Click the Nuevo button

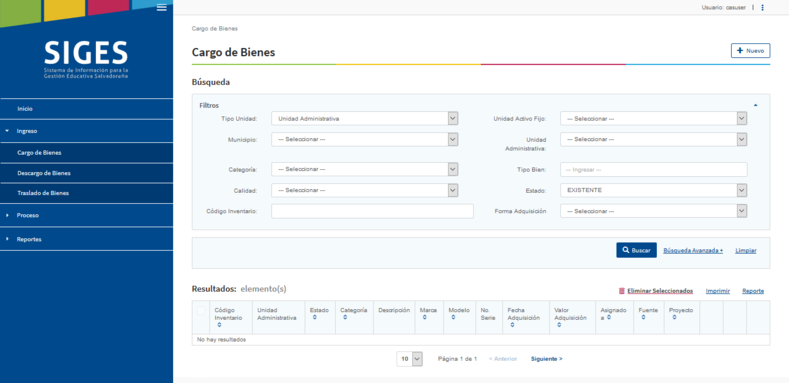[x=750, y=51]
